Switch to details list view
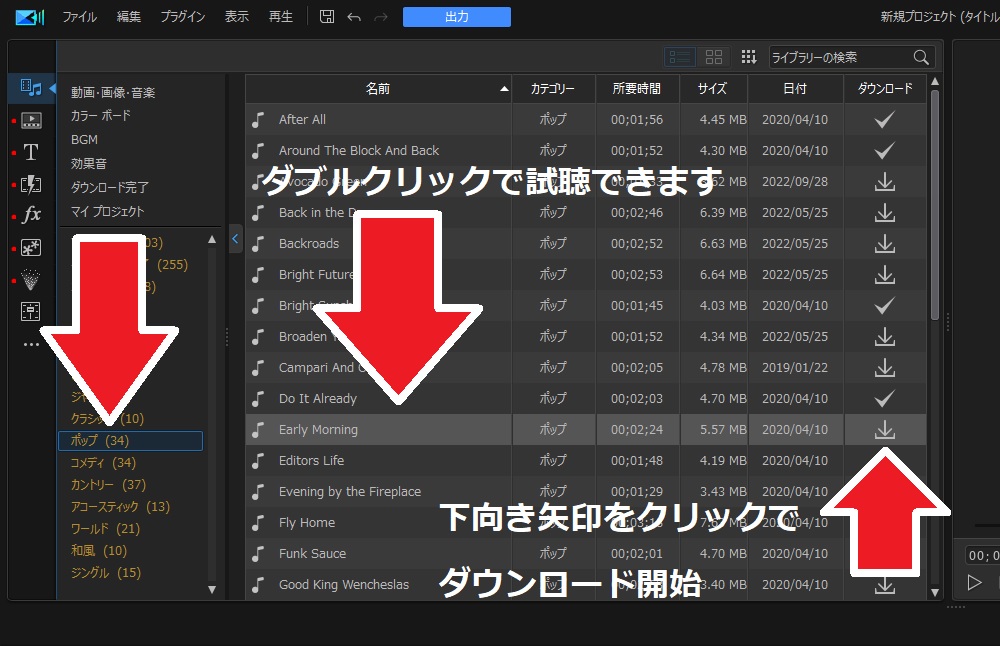This screenshot has height=646, width=1000. (x=680, y=57)
